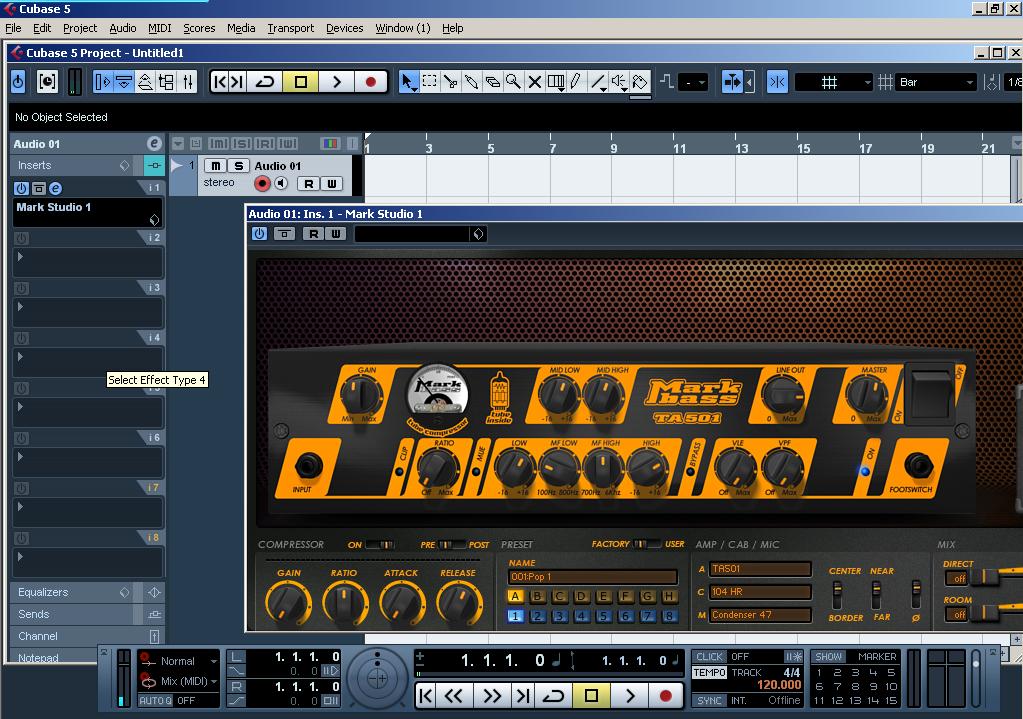Open the File menu

(x=13, y=28)
